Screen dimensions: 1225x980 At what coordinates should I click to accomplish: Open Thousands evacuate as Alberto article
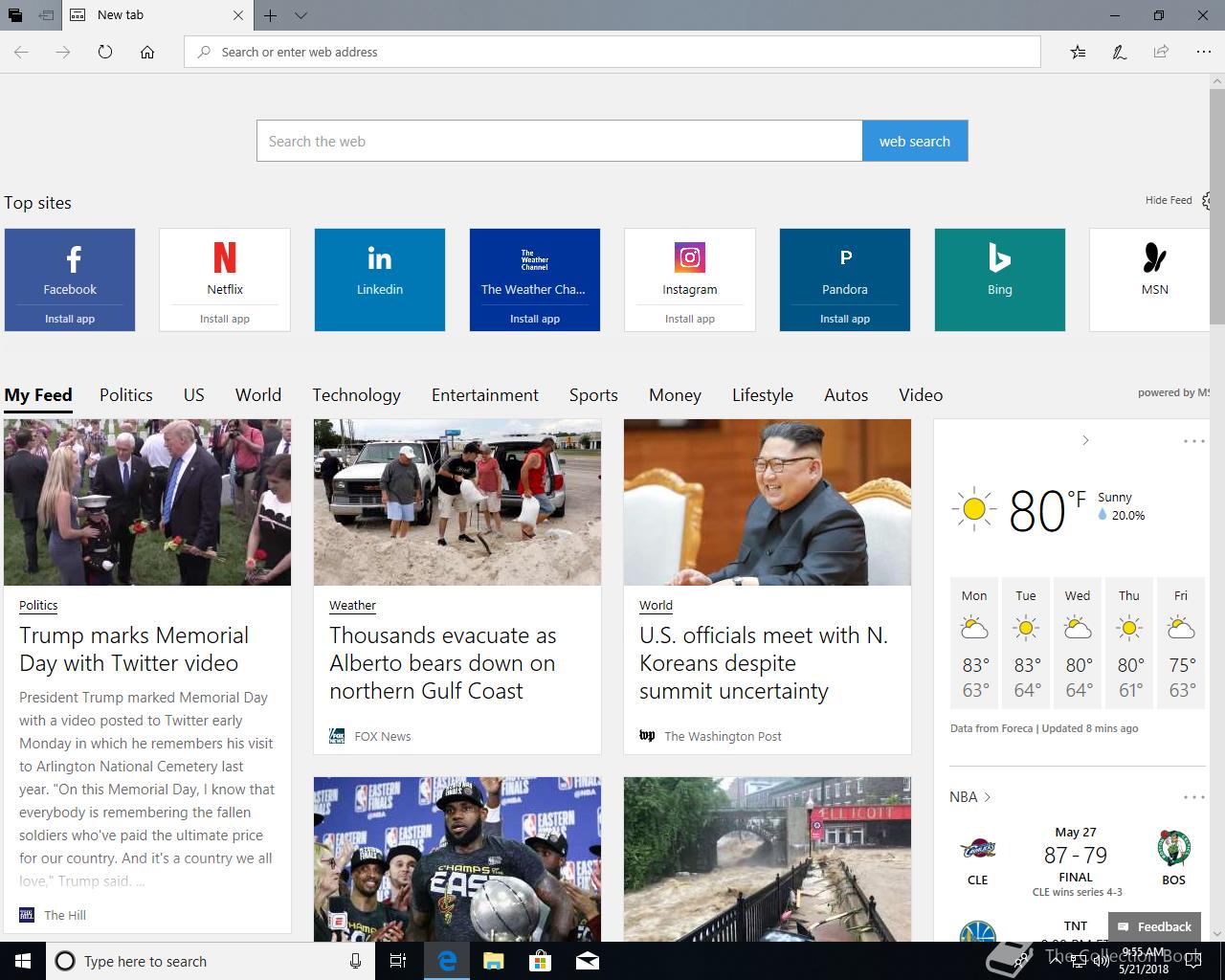click(443, 663)
